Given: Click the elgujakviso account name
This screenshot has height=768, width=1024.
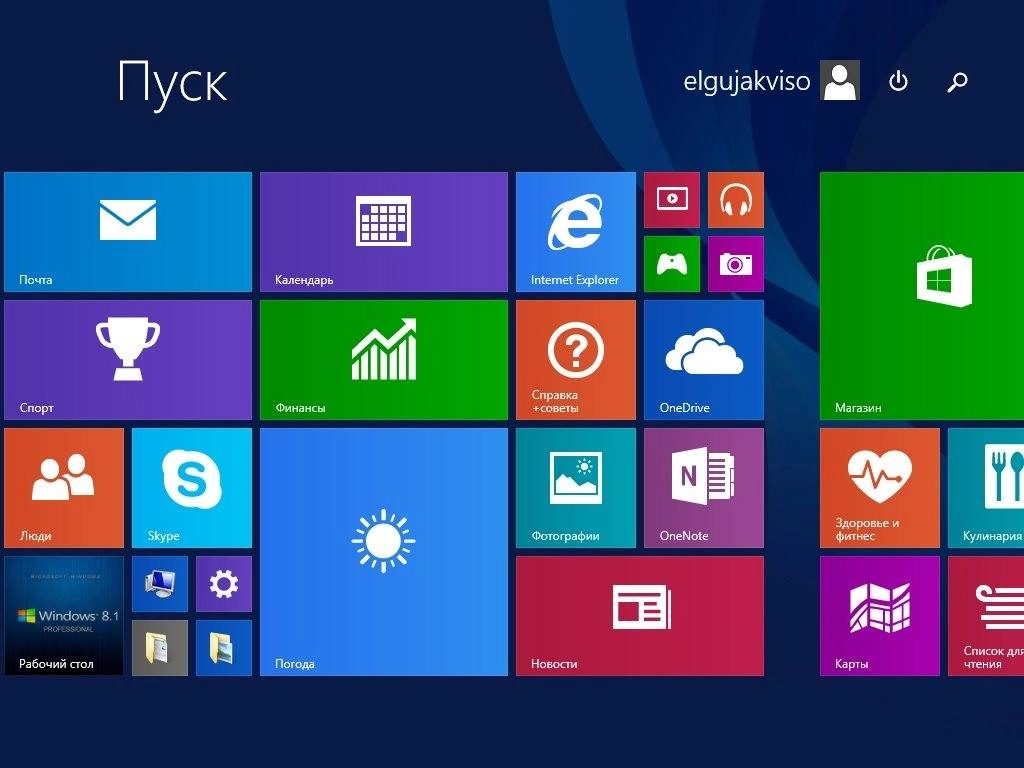Looking at the screenshot, I should click(746, 82).
